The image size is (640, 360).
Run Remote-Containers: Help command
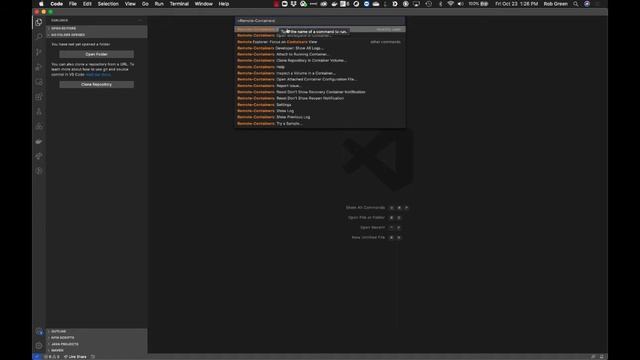coord(320,67)
